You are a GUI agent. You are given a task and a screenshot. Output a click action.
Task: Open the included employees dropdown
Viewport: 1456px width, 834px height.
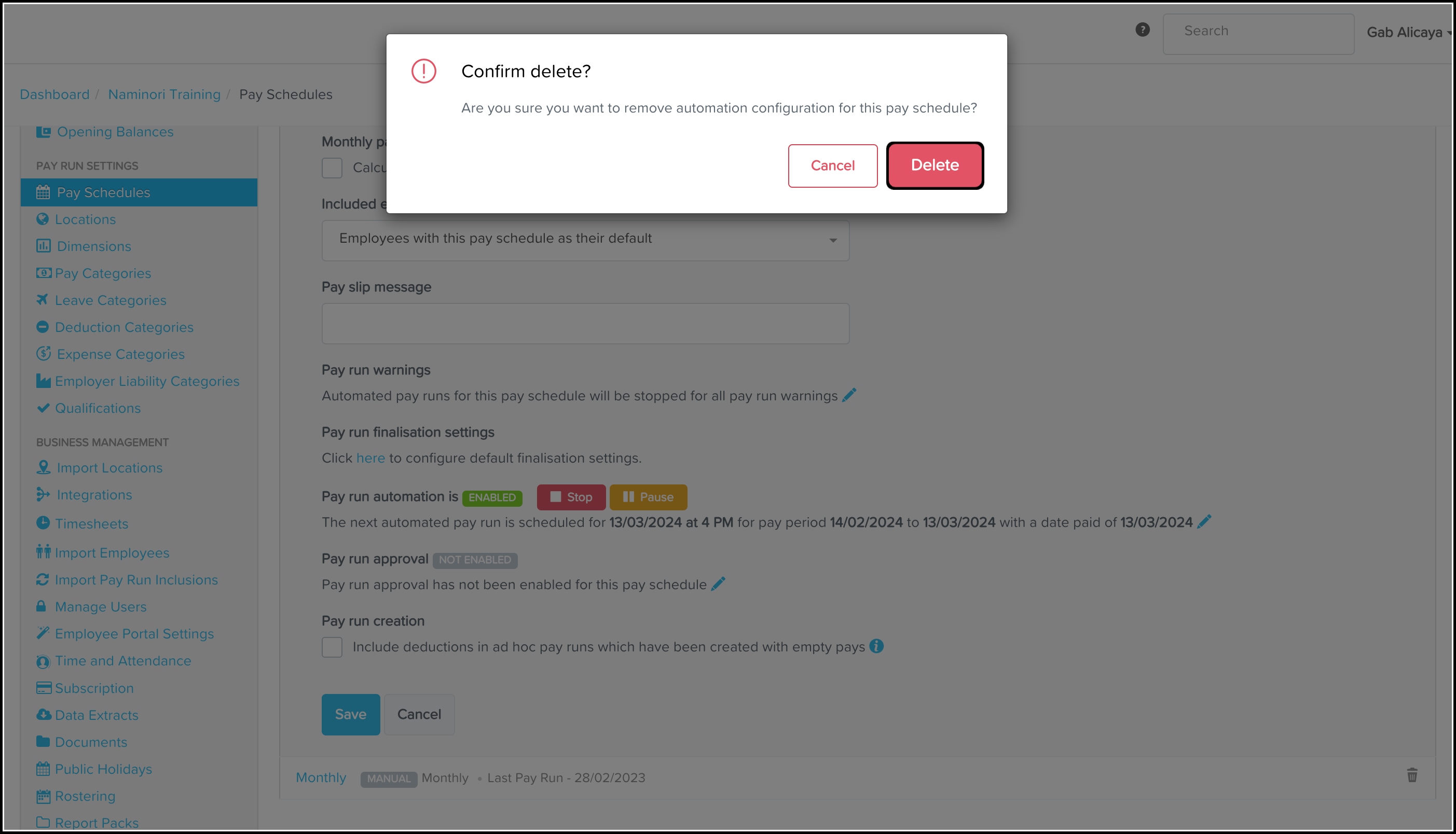pyautogui.click(x=585, y=240)
